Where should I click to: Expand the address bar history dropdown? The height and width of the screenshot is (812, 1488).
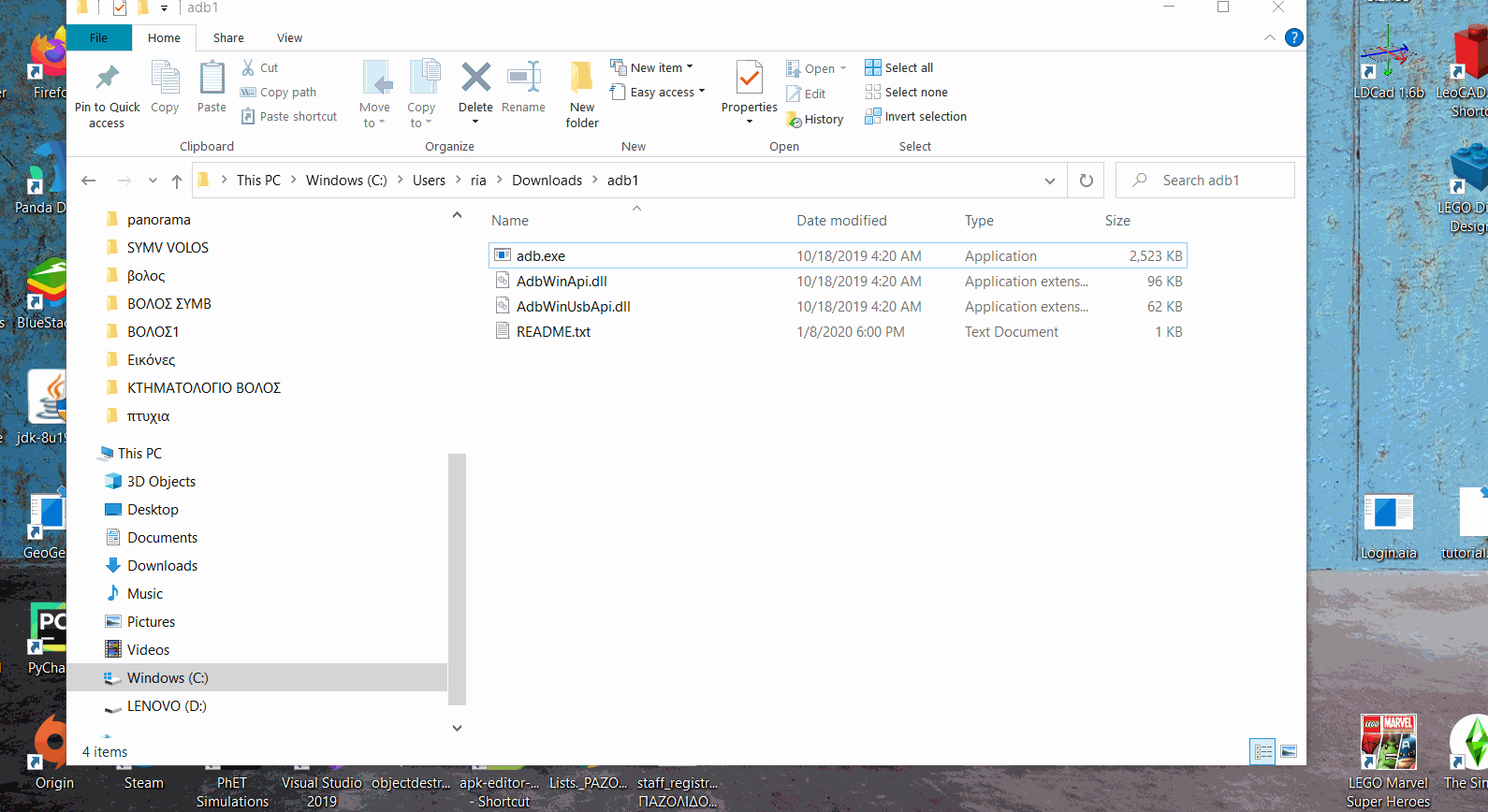pyautogui.click(x=1049, y=181)
